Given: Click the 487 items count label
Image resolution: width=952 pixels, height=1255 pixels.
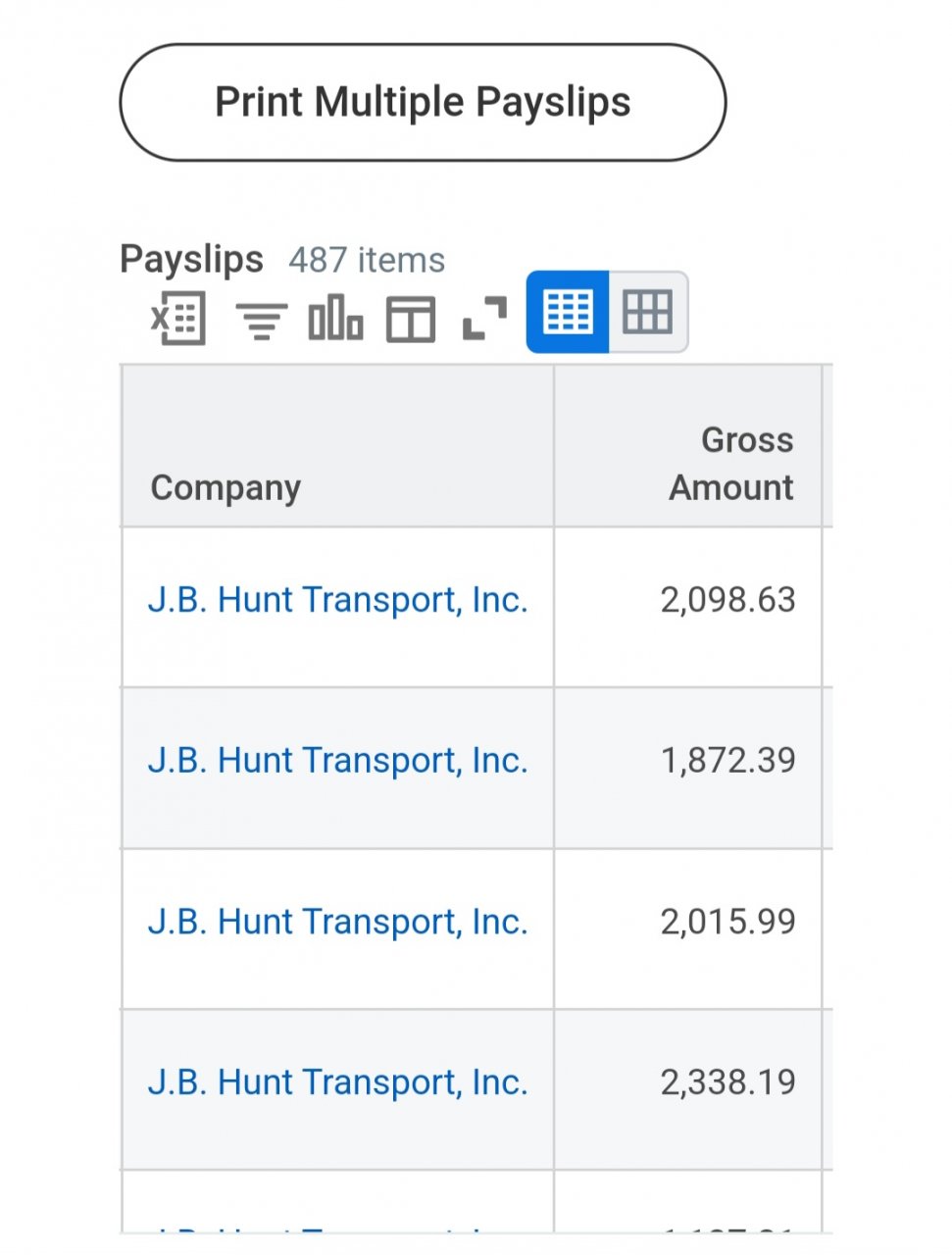Looking at the screenshot, I should point(367,260).
